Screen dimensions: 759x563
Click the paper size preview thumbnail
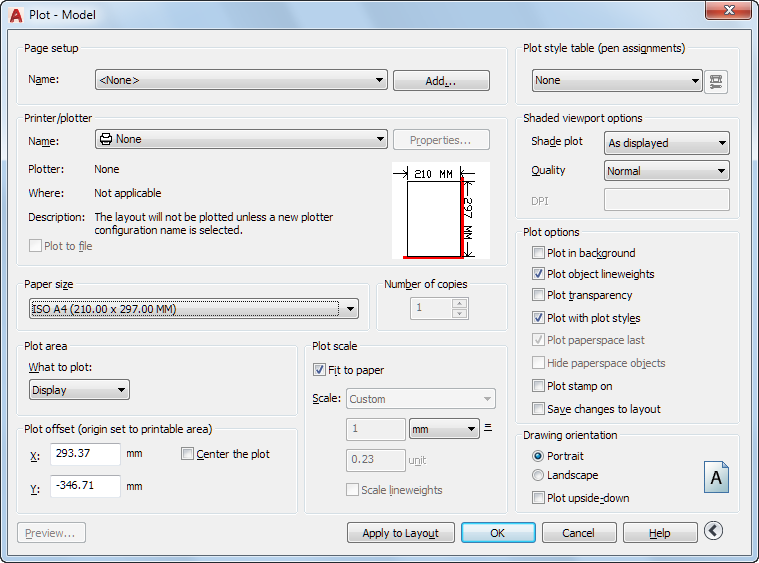[x=440, y=210]
